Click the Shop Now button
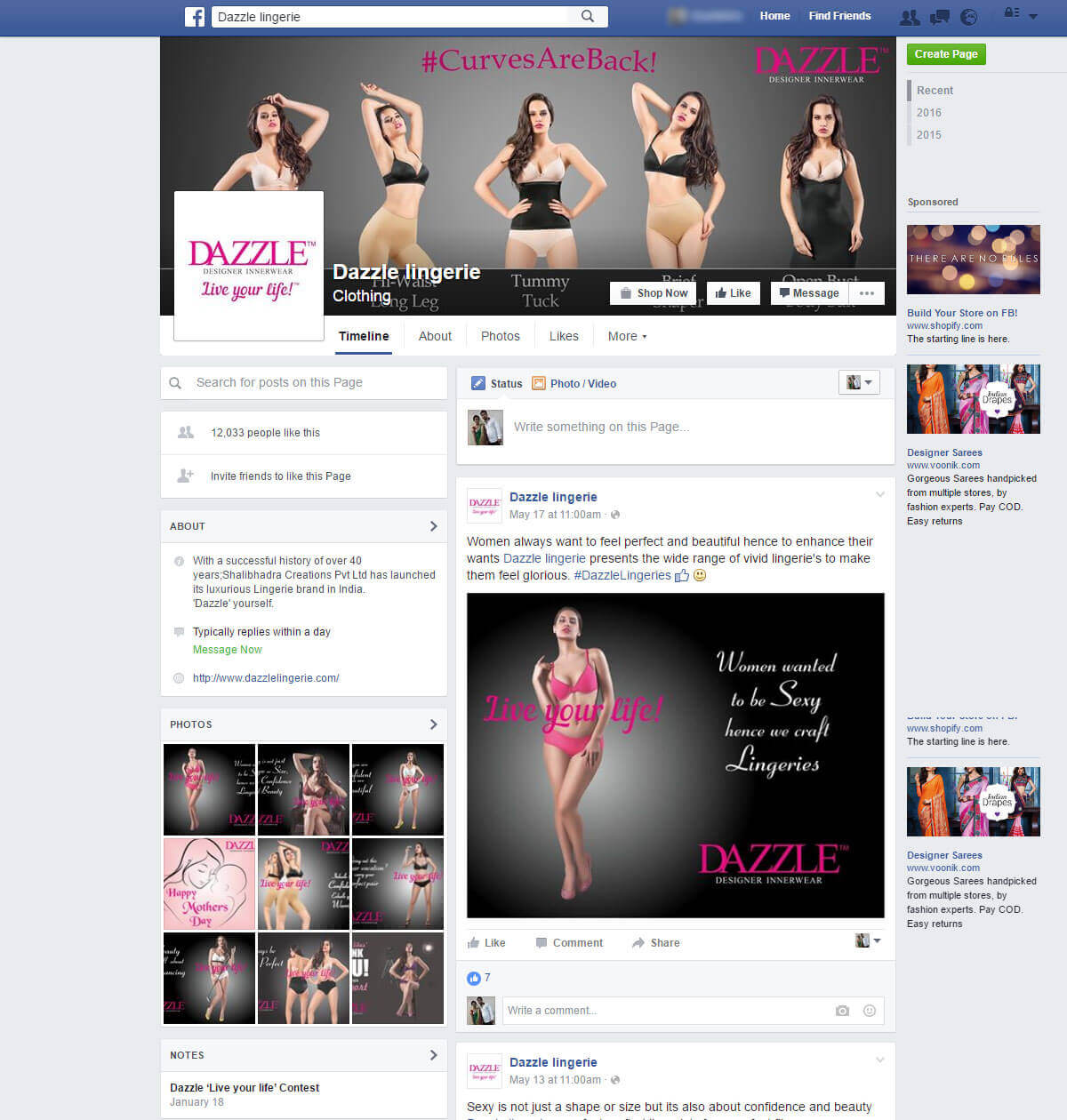The height and width of the screenshot is (1120, 1067). [654, 293]
